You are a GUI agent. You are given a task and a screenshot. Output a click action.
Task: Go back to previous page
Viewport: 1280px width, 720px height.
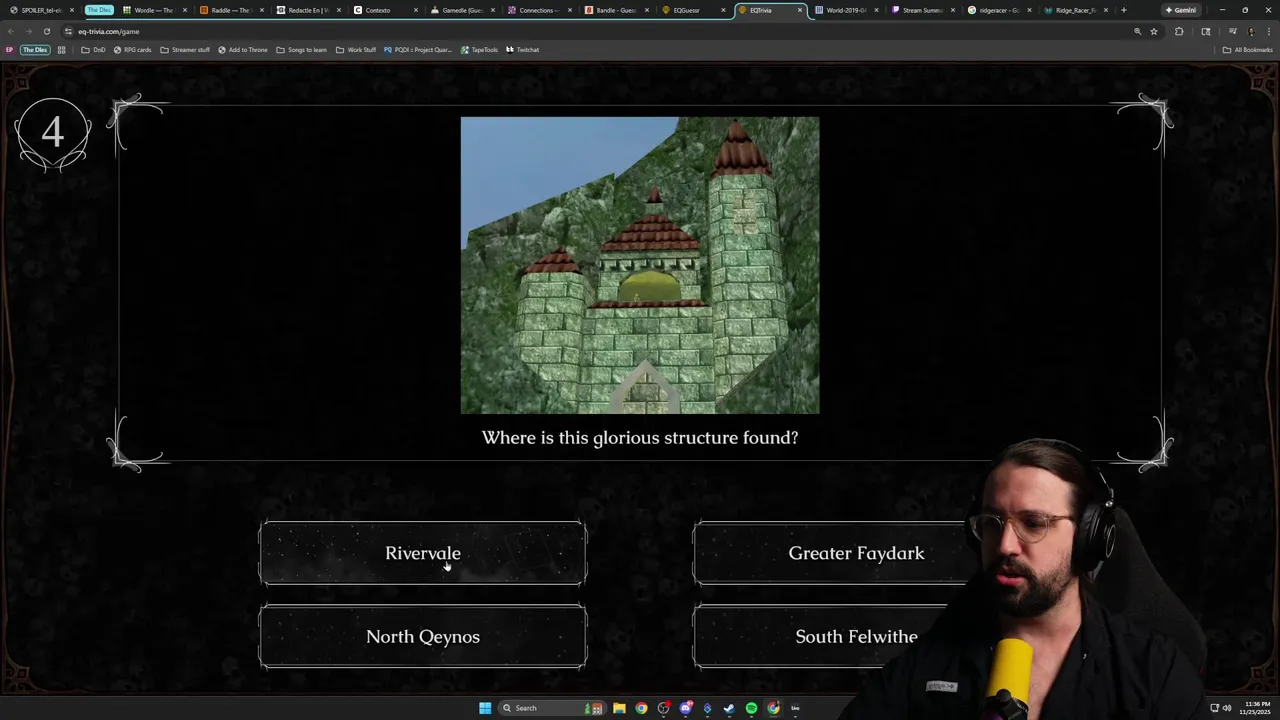(x=11, y=31)
